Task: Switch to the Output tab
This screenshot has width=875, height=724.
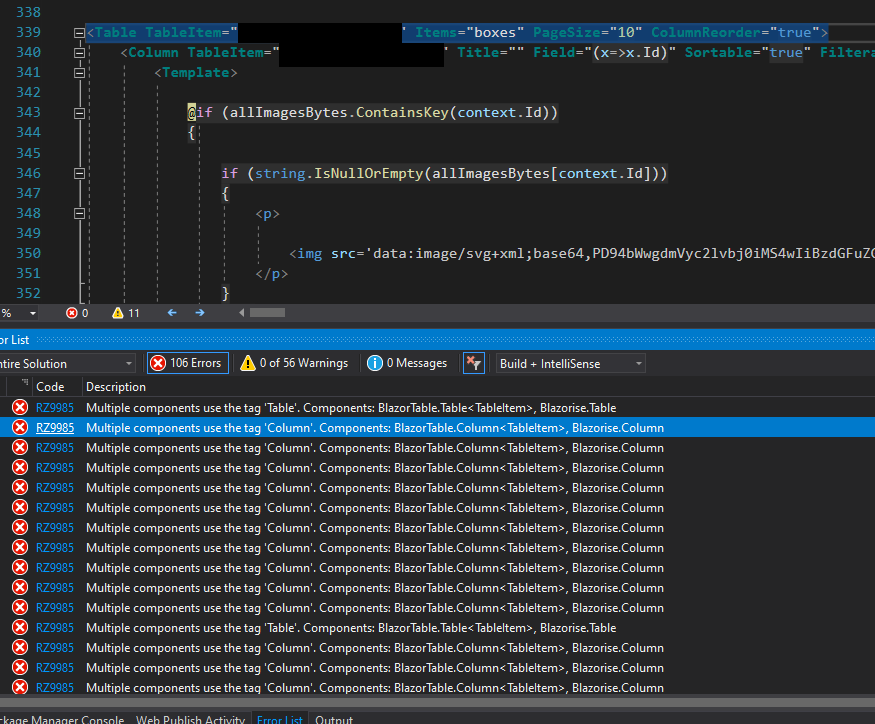Action: tap(333, 718)
